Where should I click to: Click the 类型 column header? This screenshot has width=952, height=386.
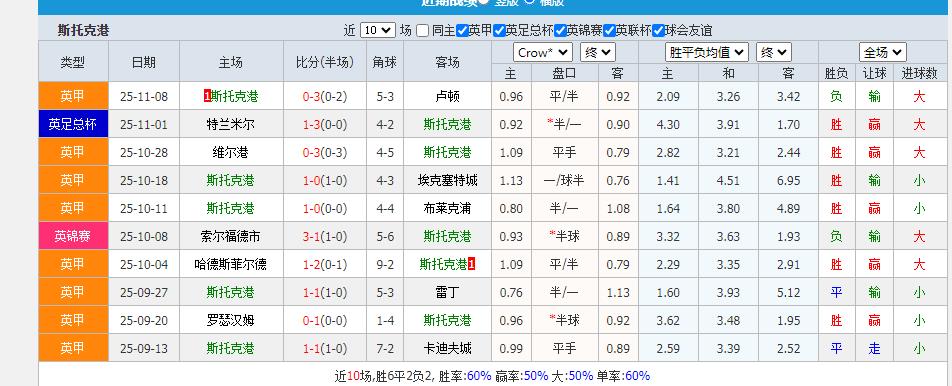click(x=73, y=62)
